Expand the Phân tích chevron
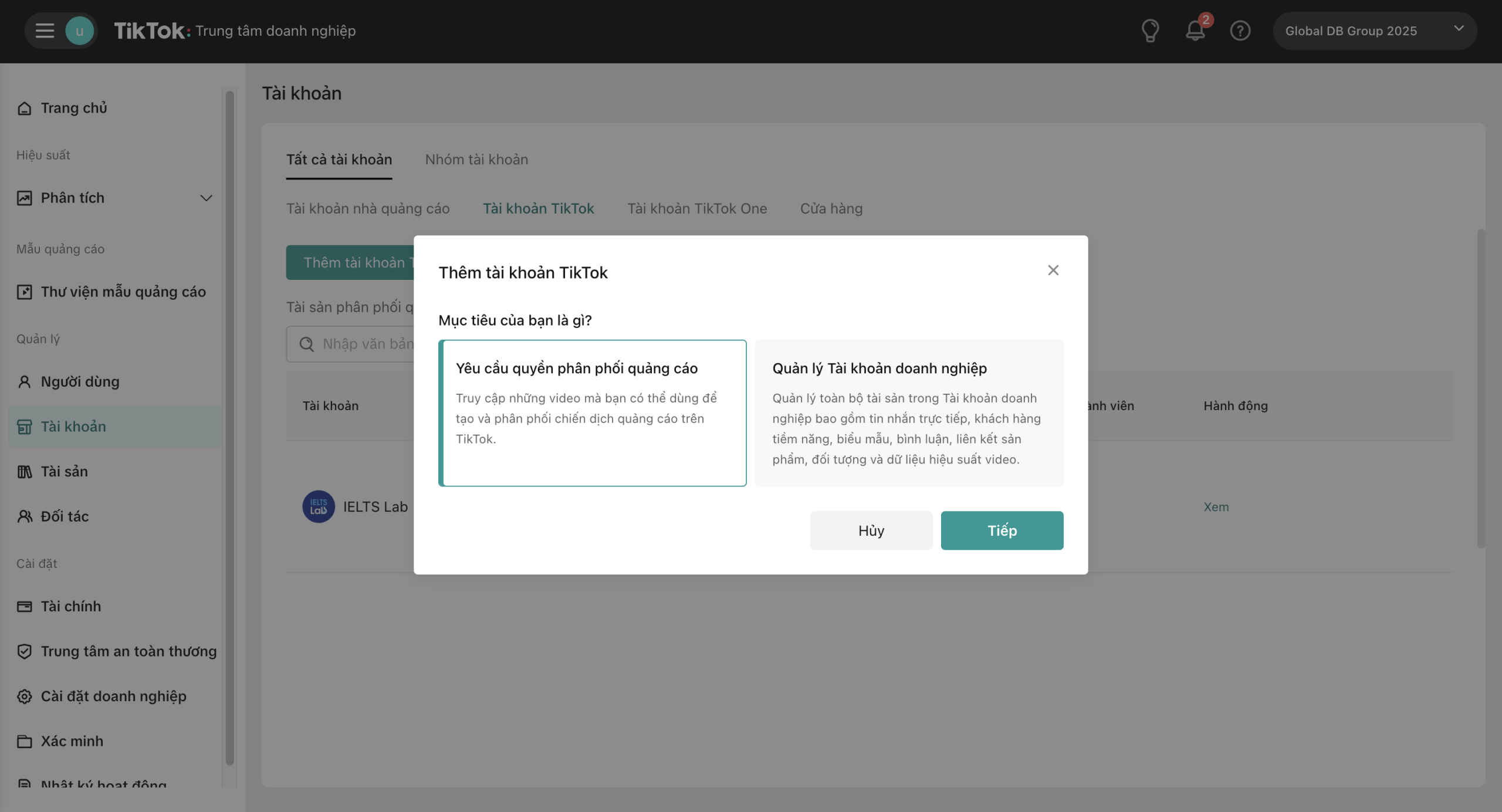The height and width of the screenshot is (812, 1502). pyautogui.click(x=206, y=198)
